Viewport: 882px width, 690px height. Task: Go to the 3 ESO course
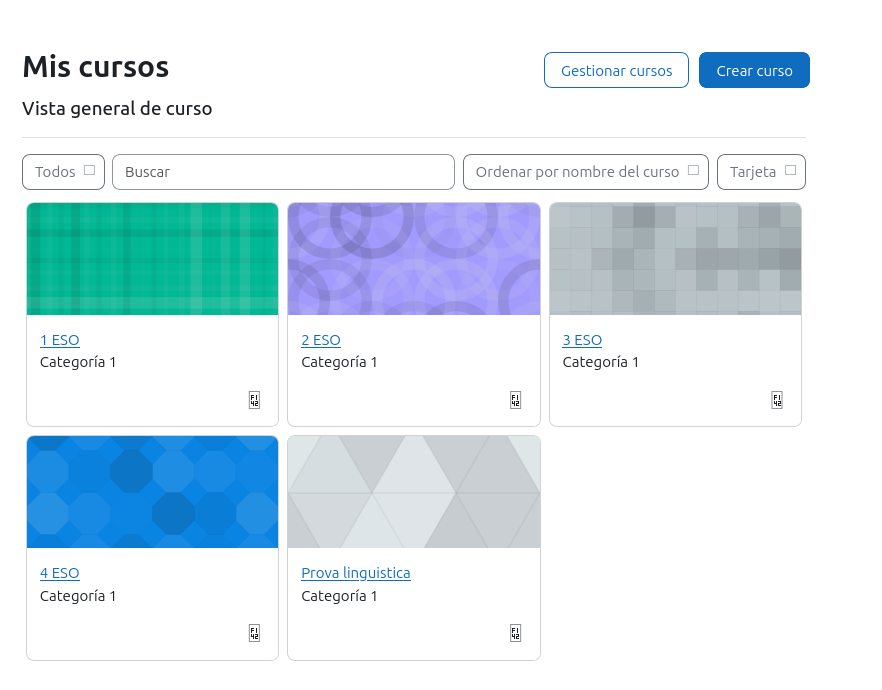point(582,340)
